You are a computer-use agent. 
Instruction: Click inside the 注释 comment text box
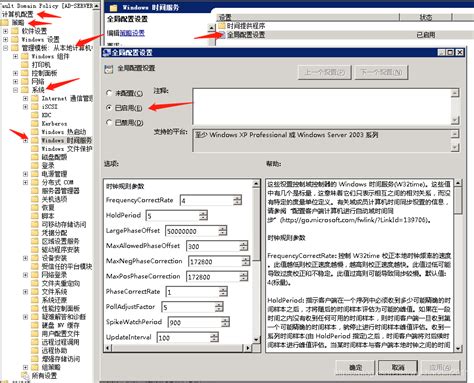(322, 106)
